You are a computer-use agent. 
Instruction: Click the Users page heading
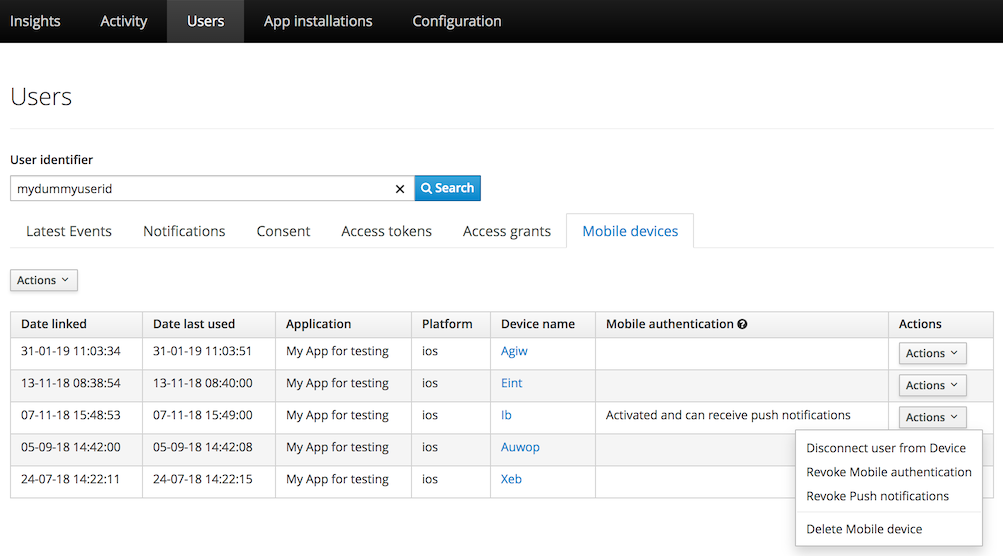41,97
